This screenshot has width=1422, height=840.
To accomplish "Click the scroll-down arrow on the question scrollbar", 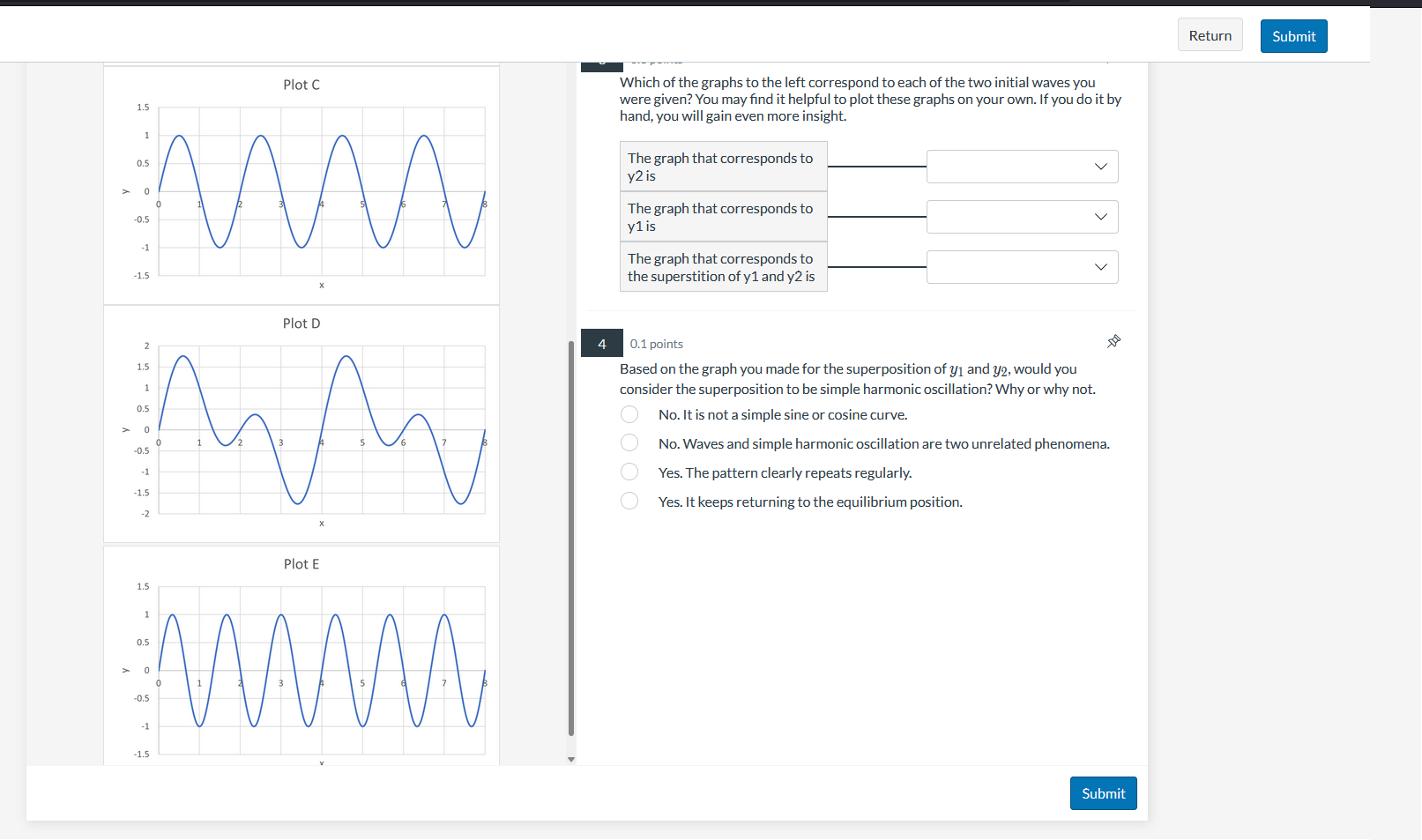I will [x=571, y=759].
